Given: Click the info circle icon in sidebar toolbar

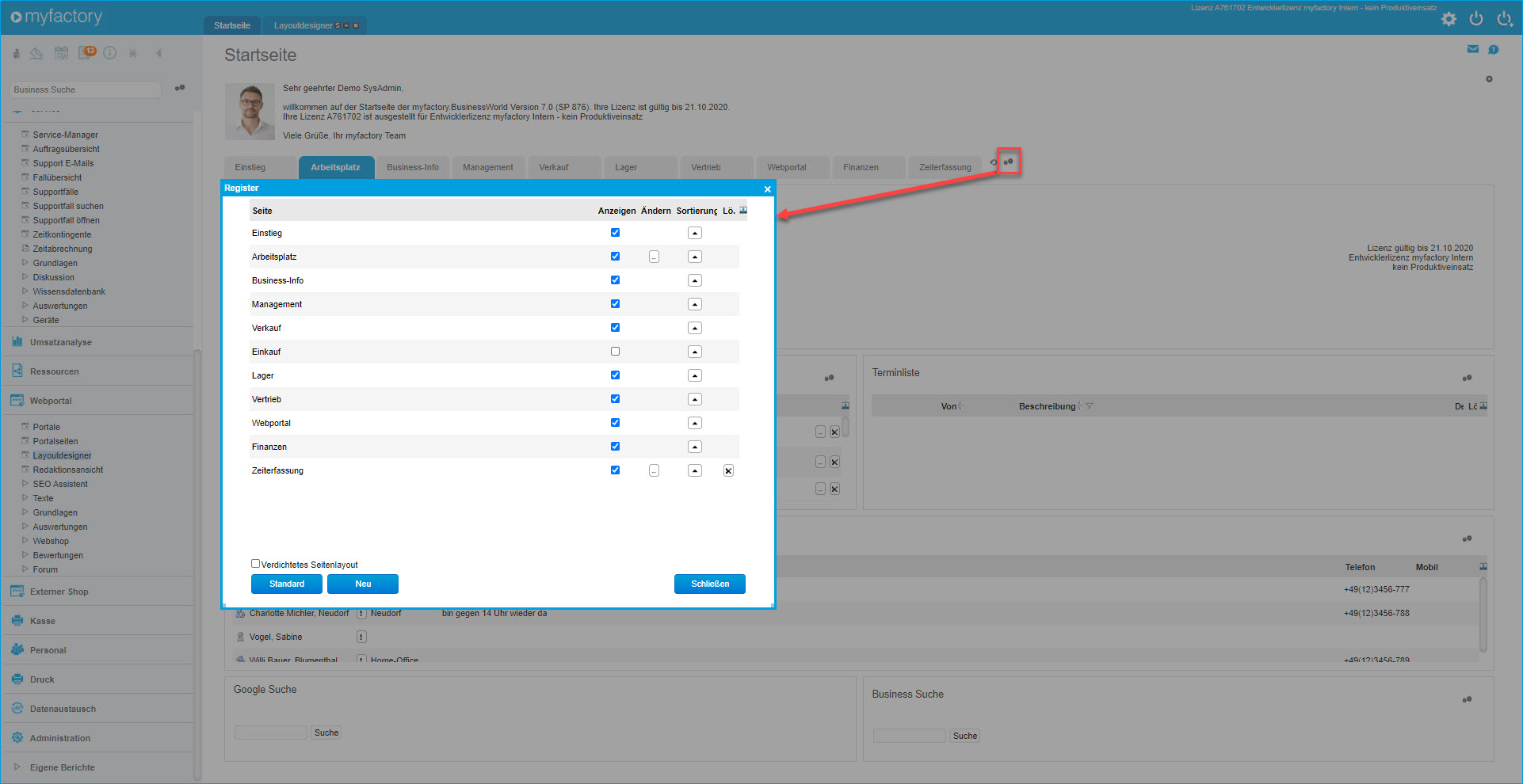Looking at the screenshot, I should [x=110, y=53].
